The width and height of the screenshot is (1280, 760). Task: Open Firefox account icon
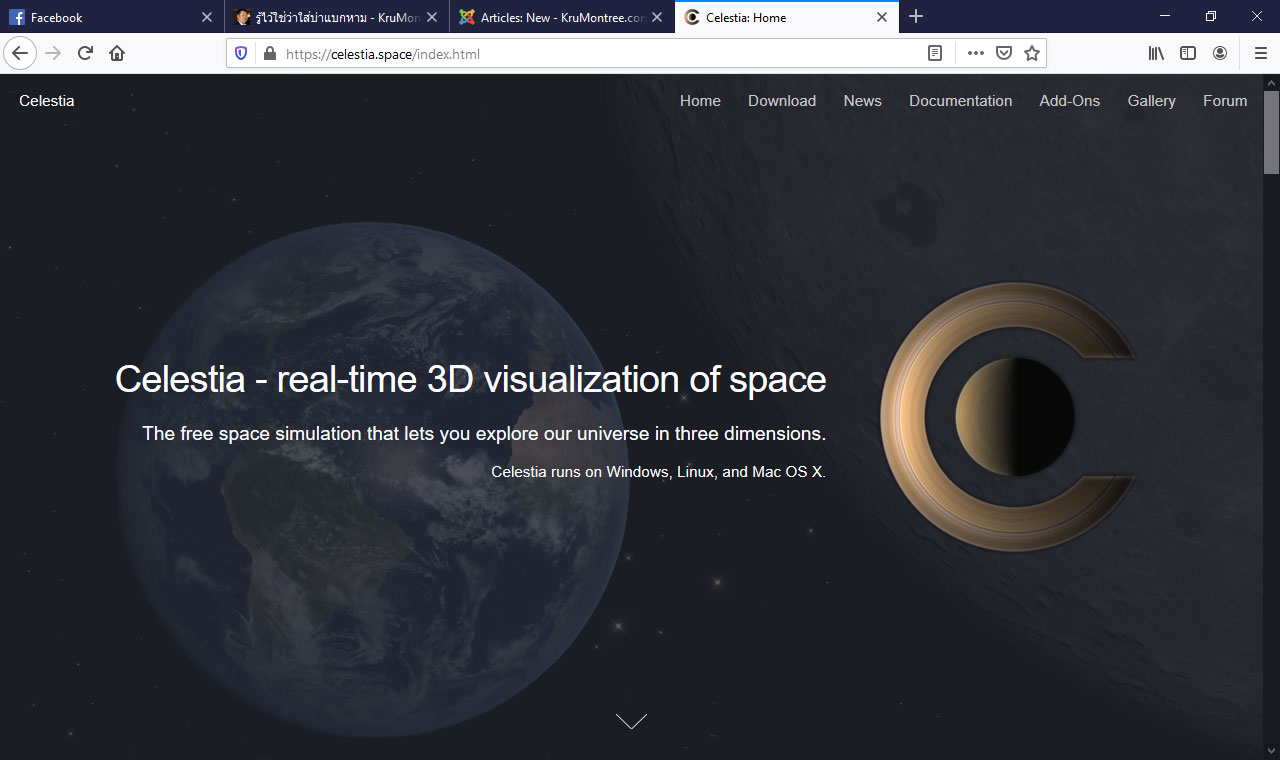click(x=1220, y=54)
